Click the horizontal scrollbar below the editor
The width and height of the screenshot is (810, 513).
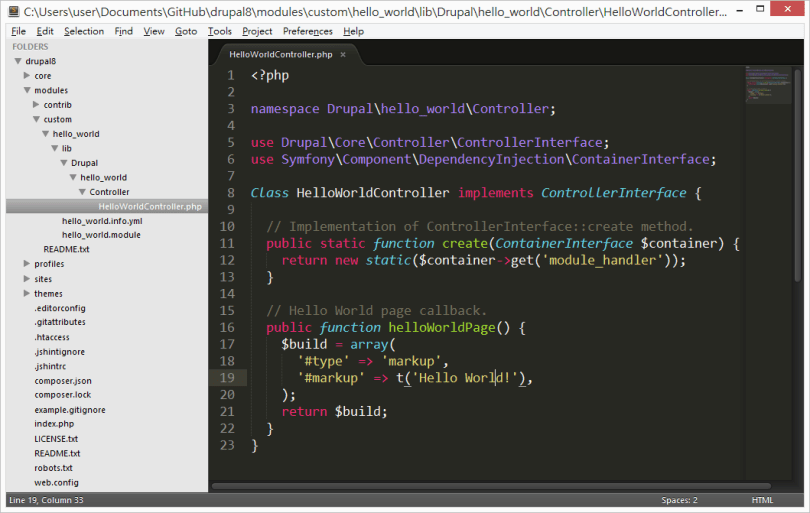[x=480, y=487]
